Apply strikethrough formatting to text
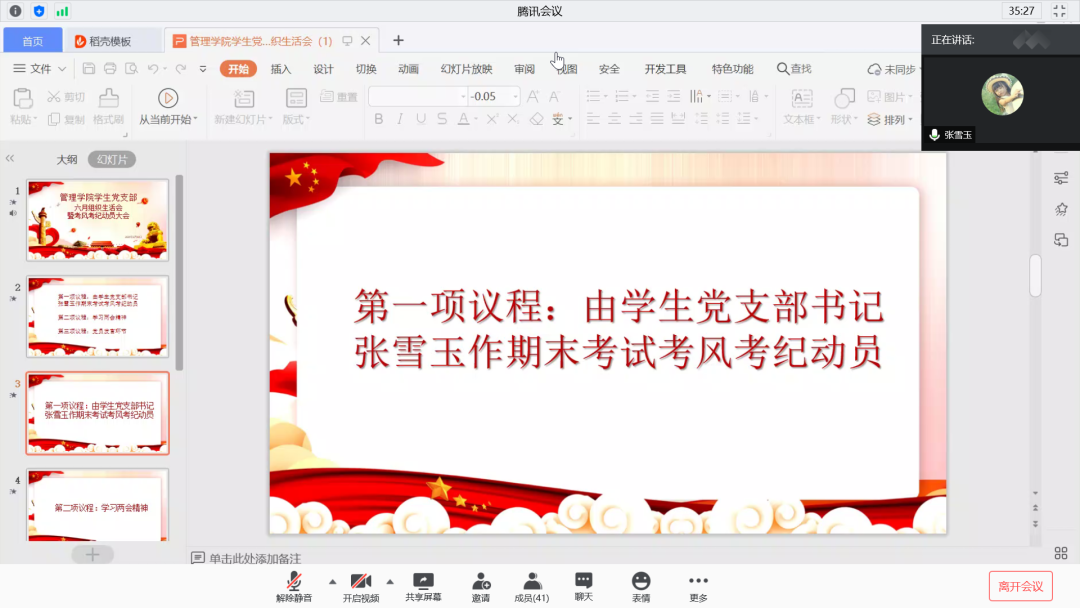Screen dimensions: 1080x608 click(x=441, y=118)
